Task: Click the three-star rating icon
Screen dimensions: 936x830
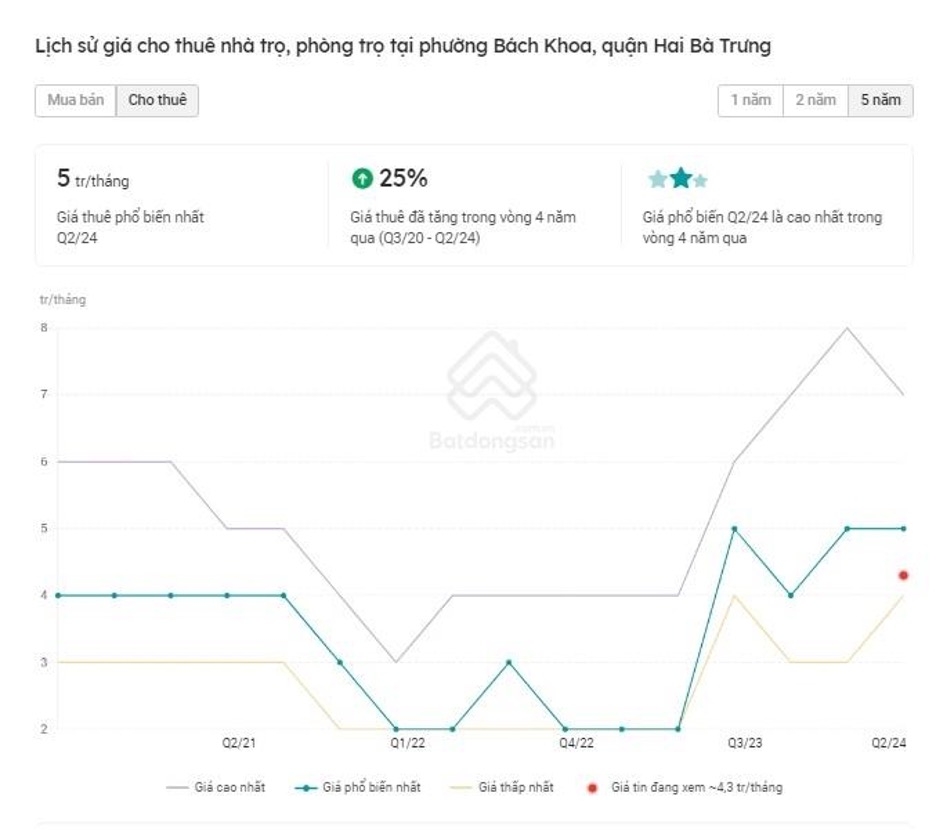Action: click(678, 180)
